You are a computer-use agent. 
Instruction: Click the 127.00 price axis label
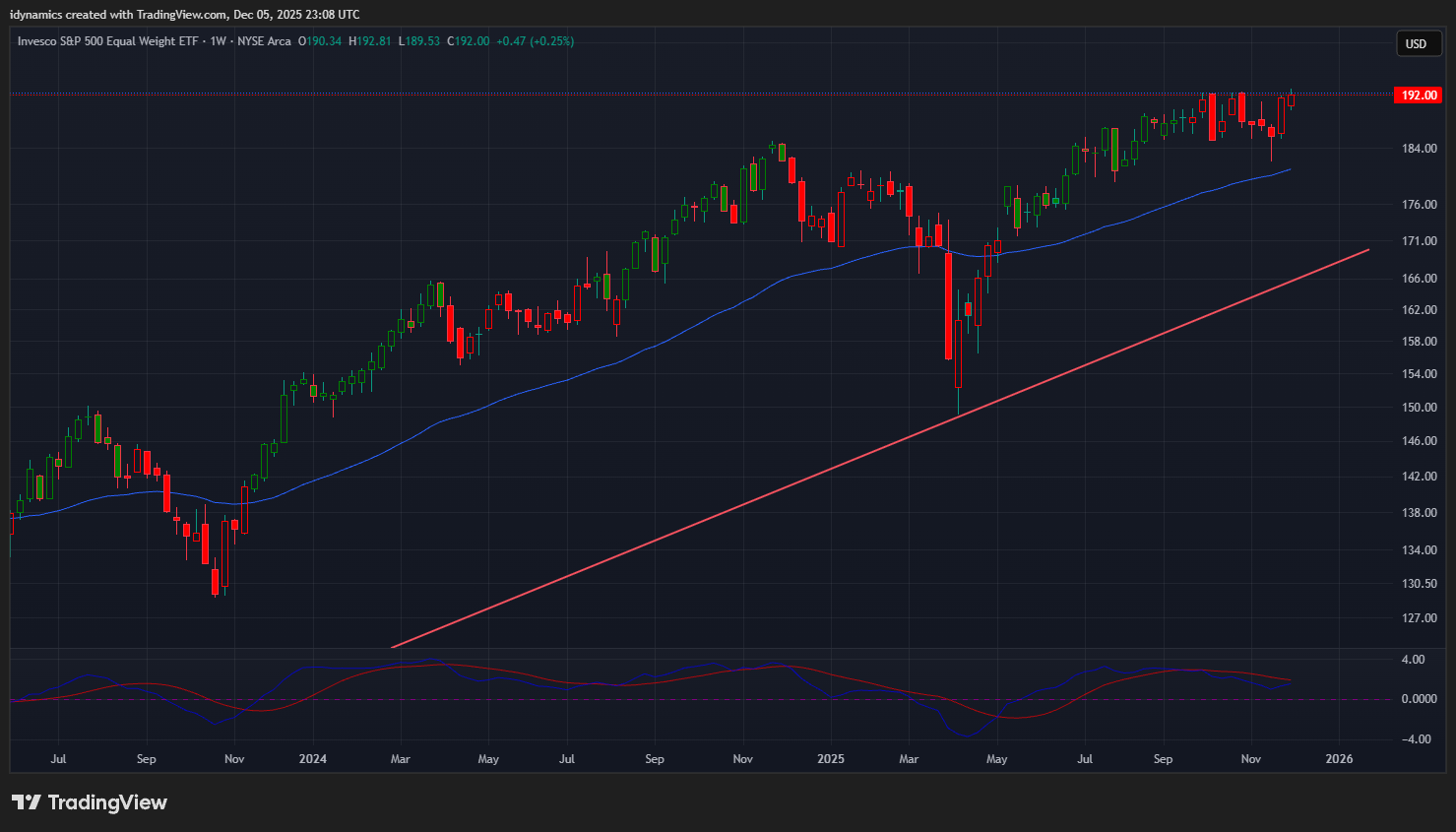pos(1419,618)
